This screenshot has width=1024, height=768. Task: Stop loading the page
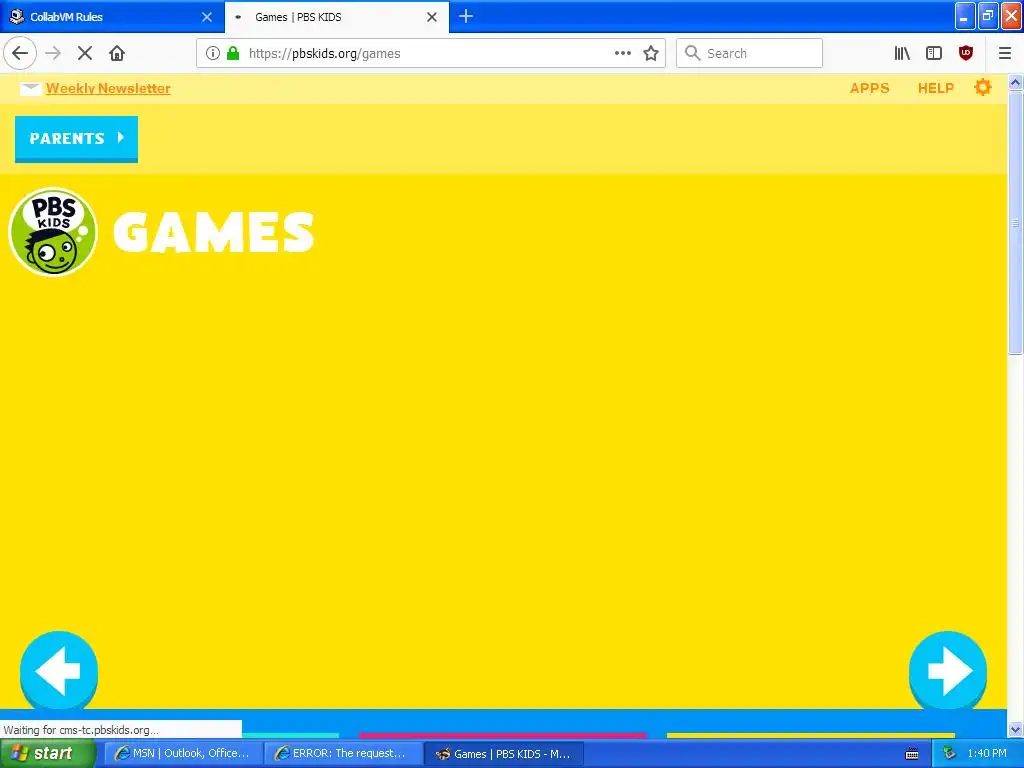pos(85,53)
